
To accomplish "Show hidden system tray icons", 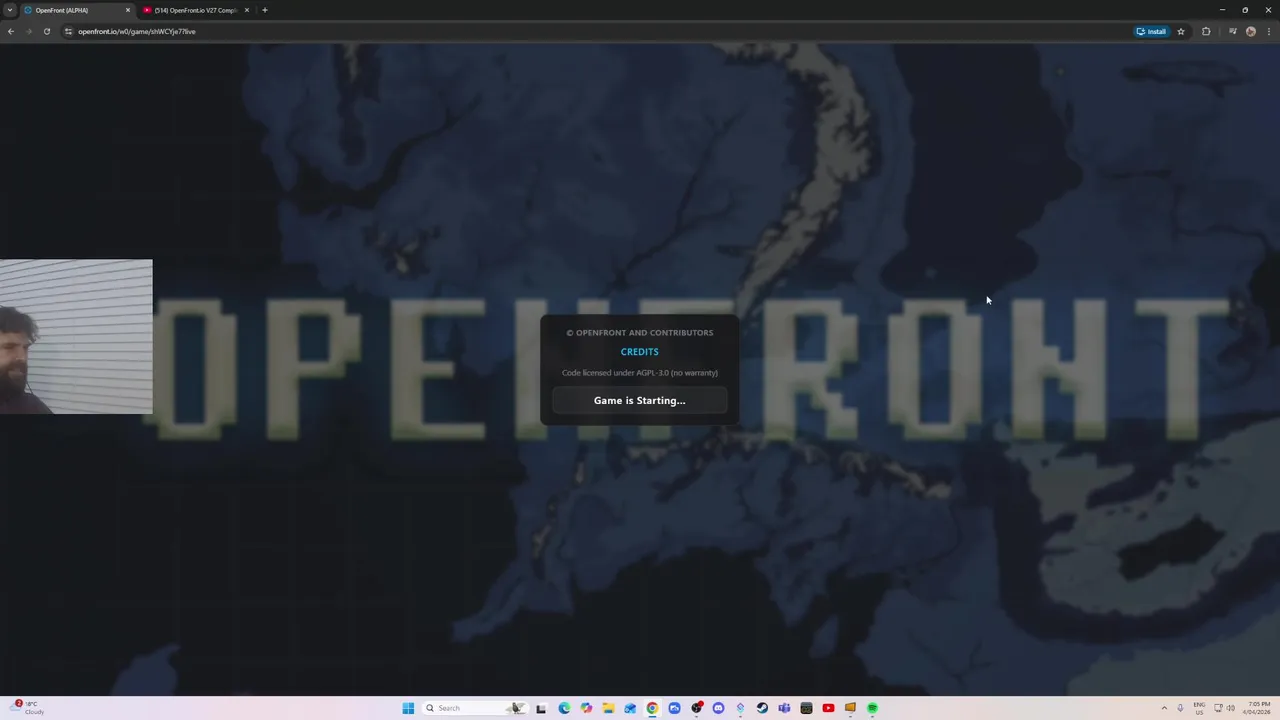I will click(x=1164, y=708).
